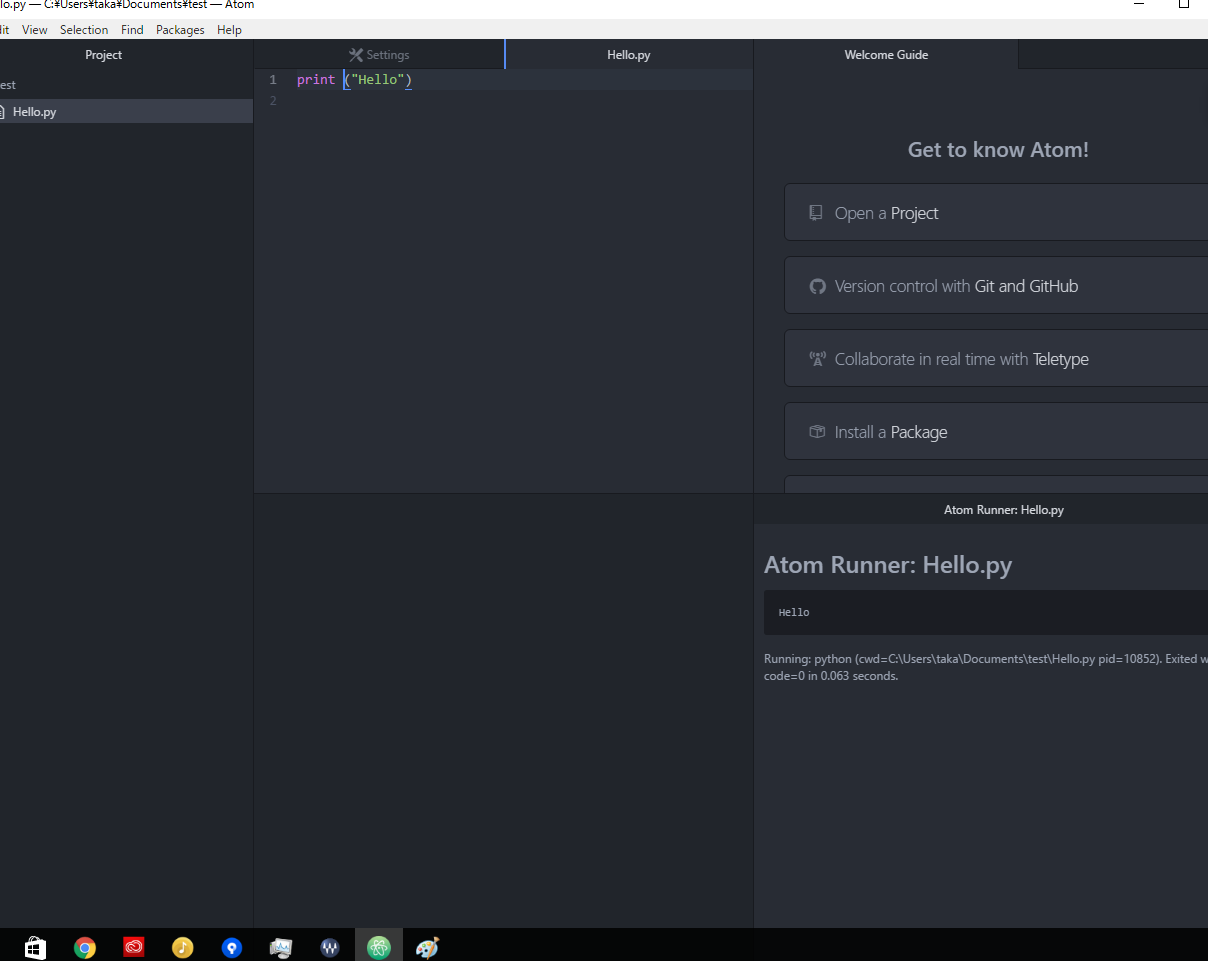Expand the Open a Project card
The width and height of the screenshot is (1208, 961).
coord(996,213)
